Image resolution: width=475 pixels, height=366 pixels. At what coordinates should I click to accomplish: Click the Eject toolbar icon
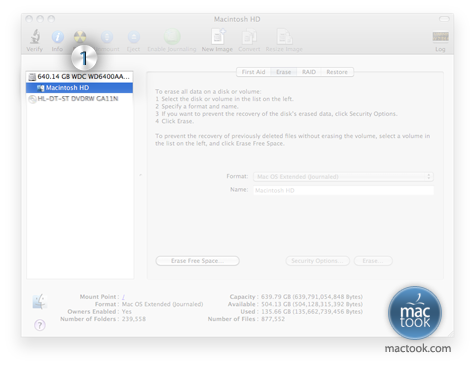point(134,37)
